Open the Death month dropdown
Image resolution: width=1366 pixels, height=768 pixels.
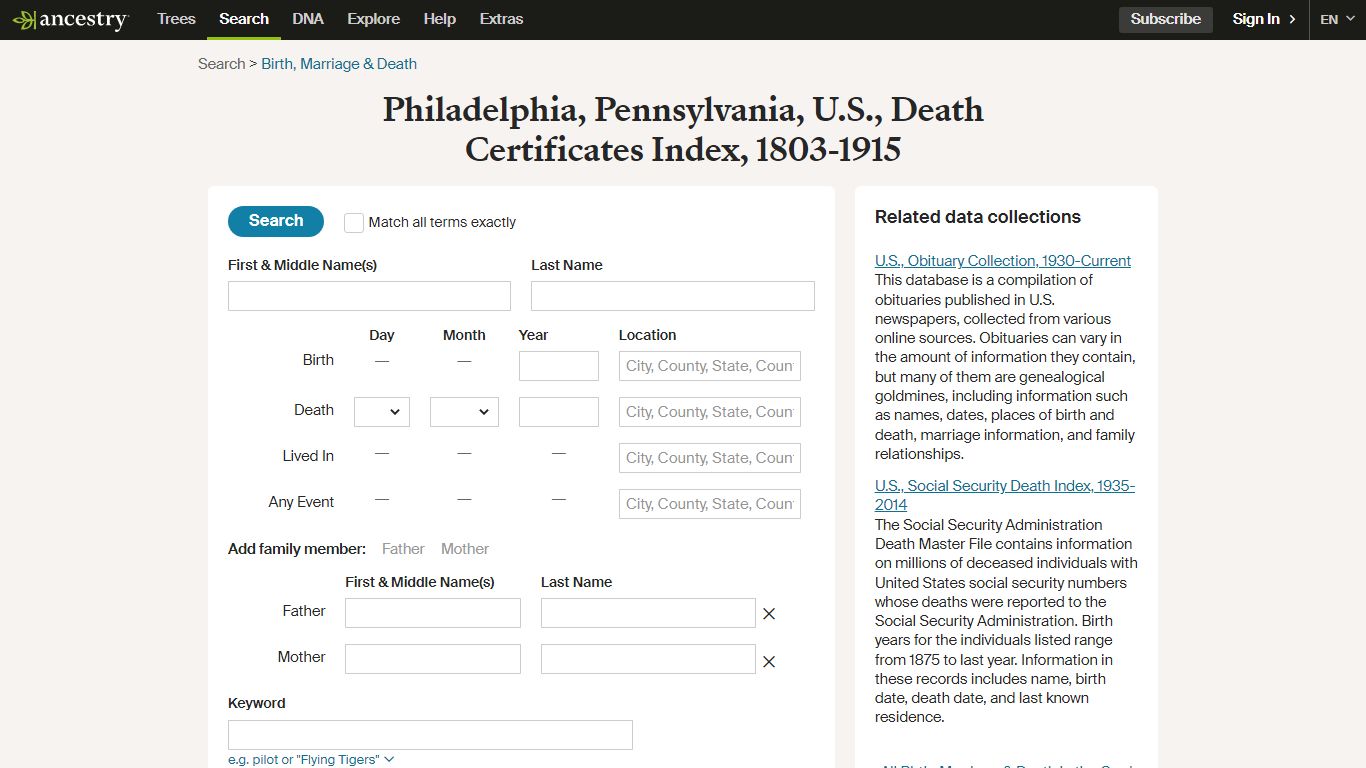coord(464,412)
